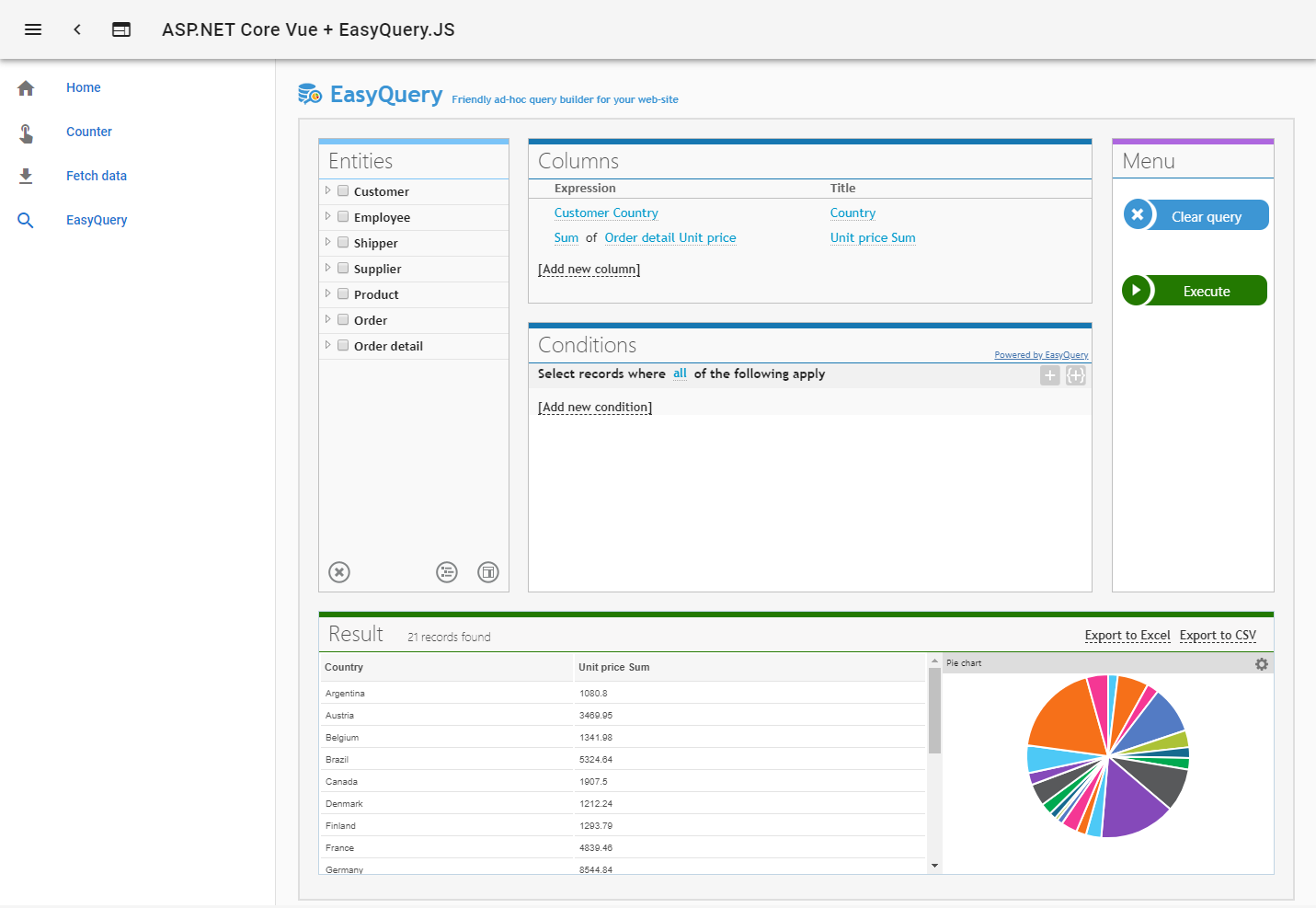This screenshot has width=1316, height=908.
Task: Navigate to Fetch data in the sidebar
Action: [x=97, y=175]
